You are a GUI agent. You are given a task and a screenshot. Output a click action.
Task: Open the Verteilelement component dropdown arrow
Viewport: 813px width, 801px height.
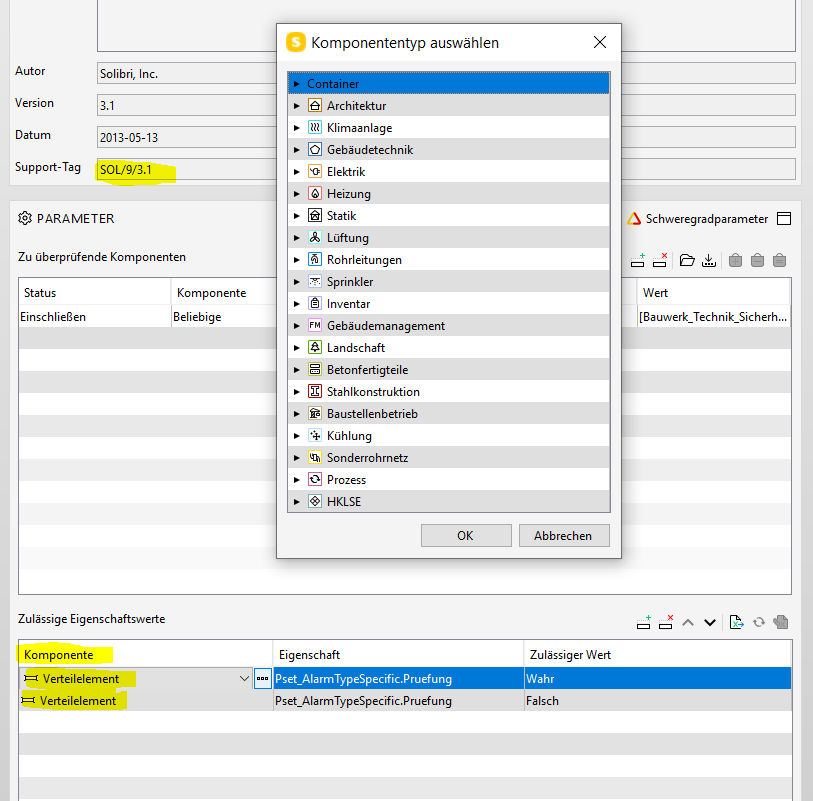(244, 679)
